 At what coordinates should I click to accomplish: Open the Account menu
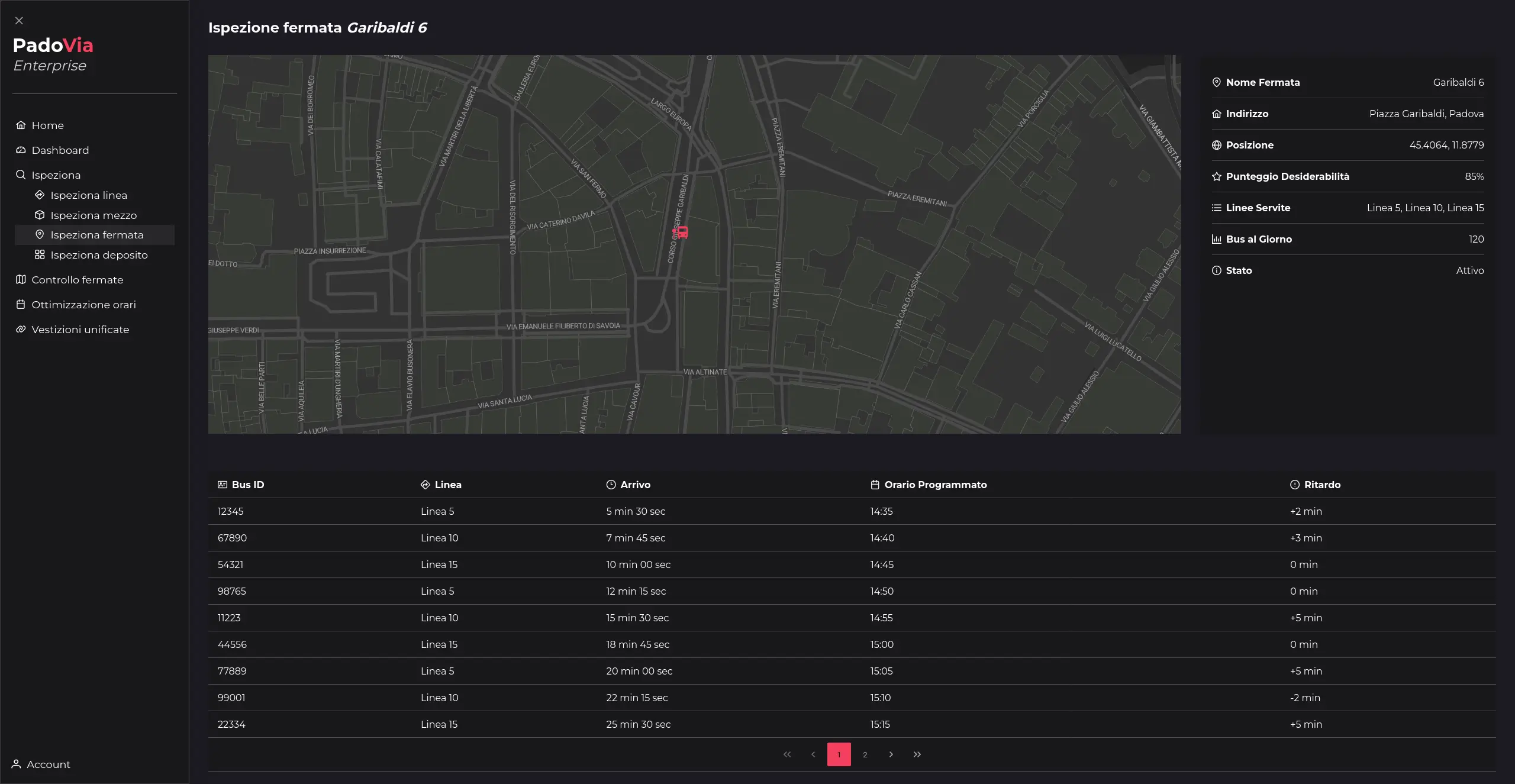[x=41, y=764]
